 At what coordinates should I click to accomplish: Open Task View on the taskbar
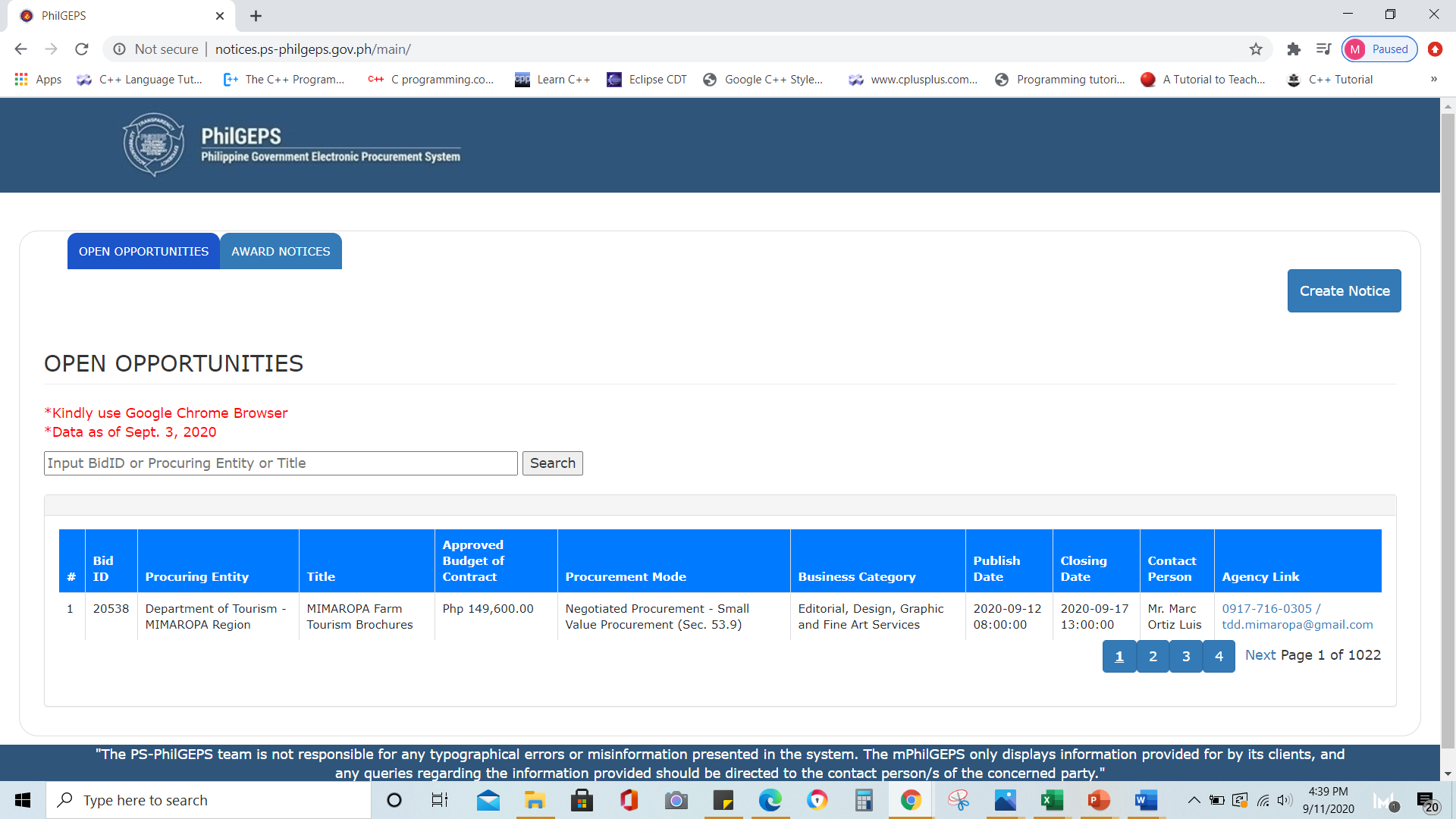point(440,800)
